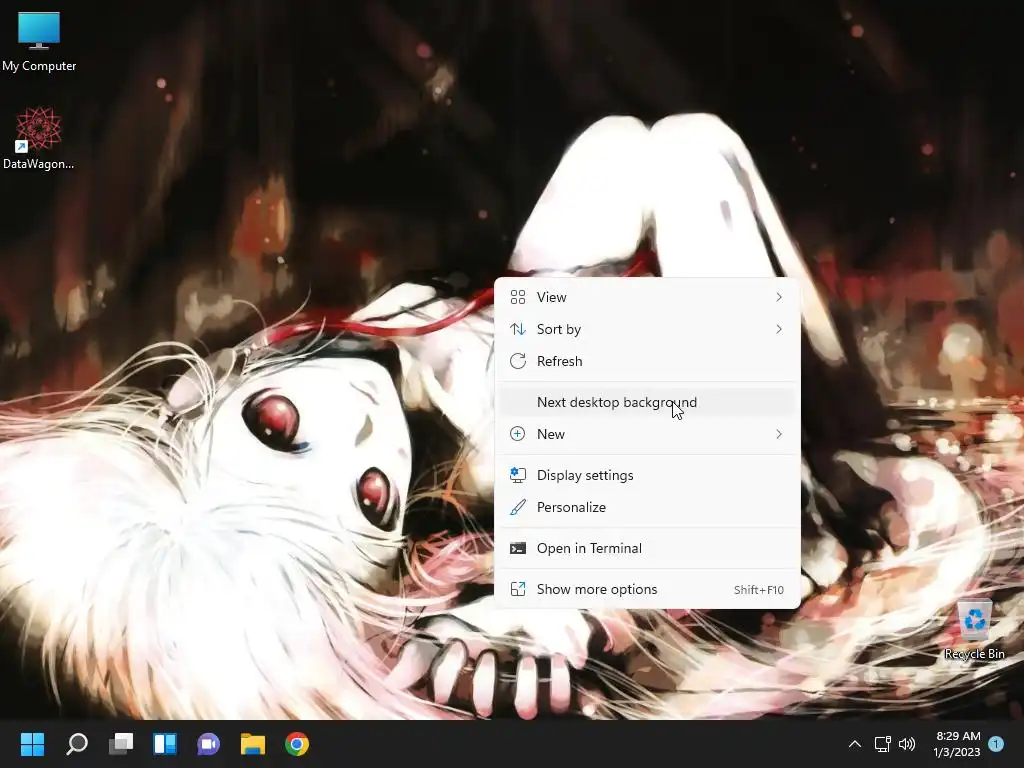Launch Google Chrome from taskbar

click(x=296, y=744)
